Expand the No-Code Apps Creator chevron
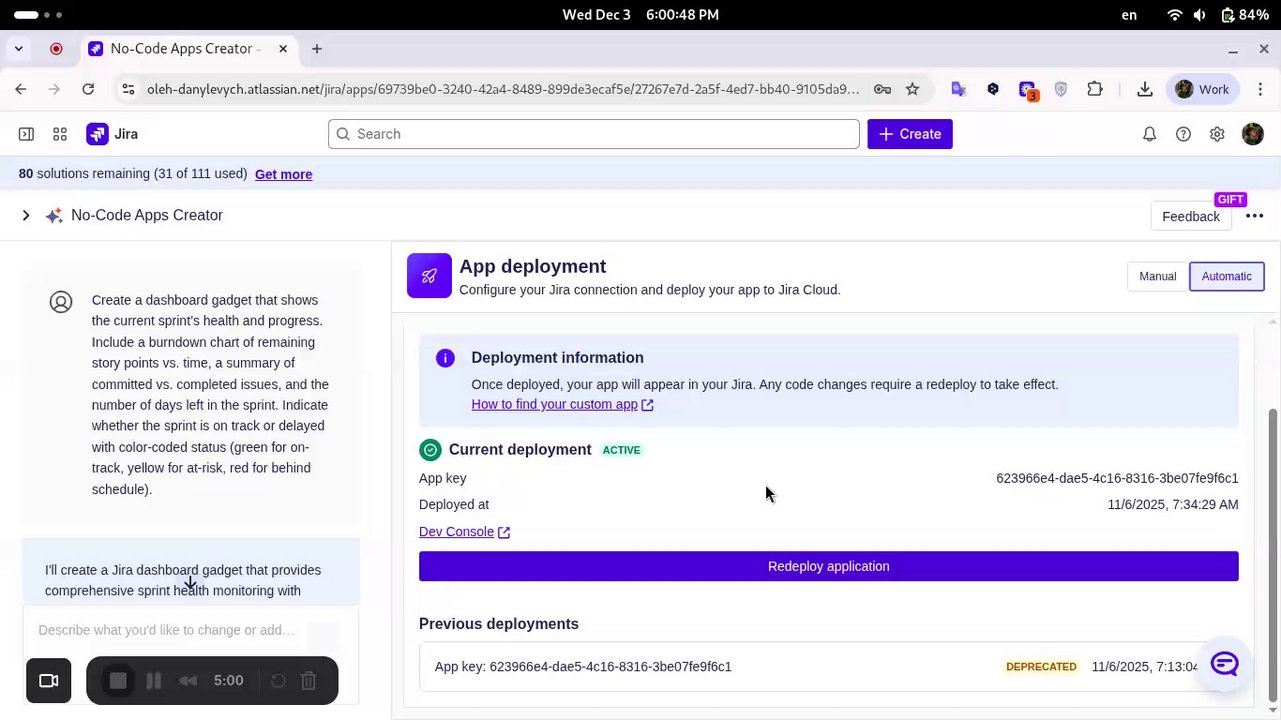Viewport: 1281px width, 720px height. [x=25, y=216]
